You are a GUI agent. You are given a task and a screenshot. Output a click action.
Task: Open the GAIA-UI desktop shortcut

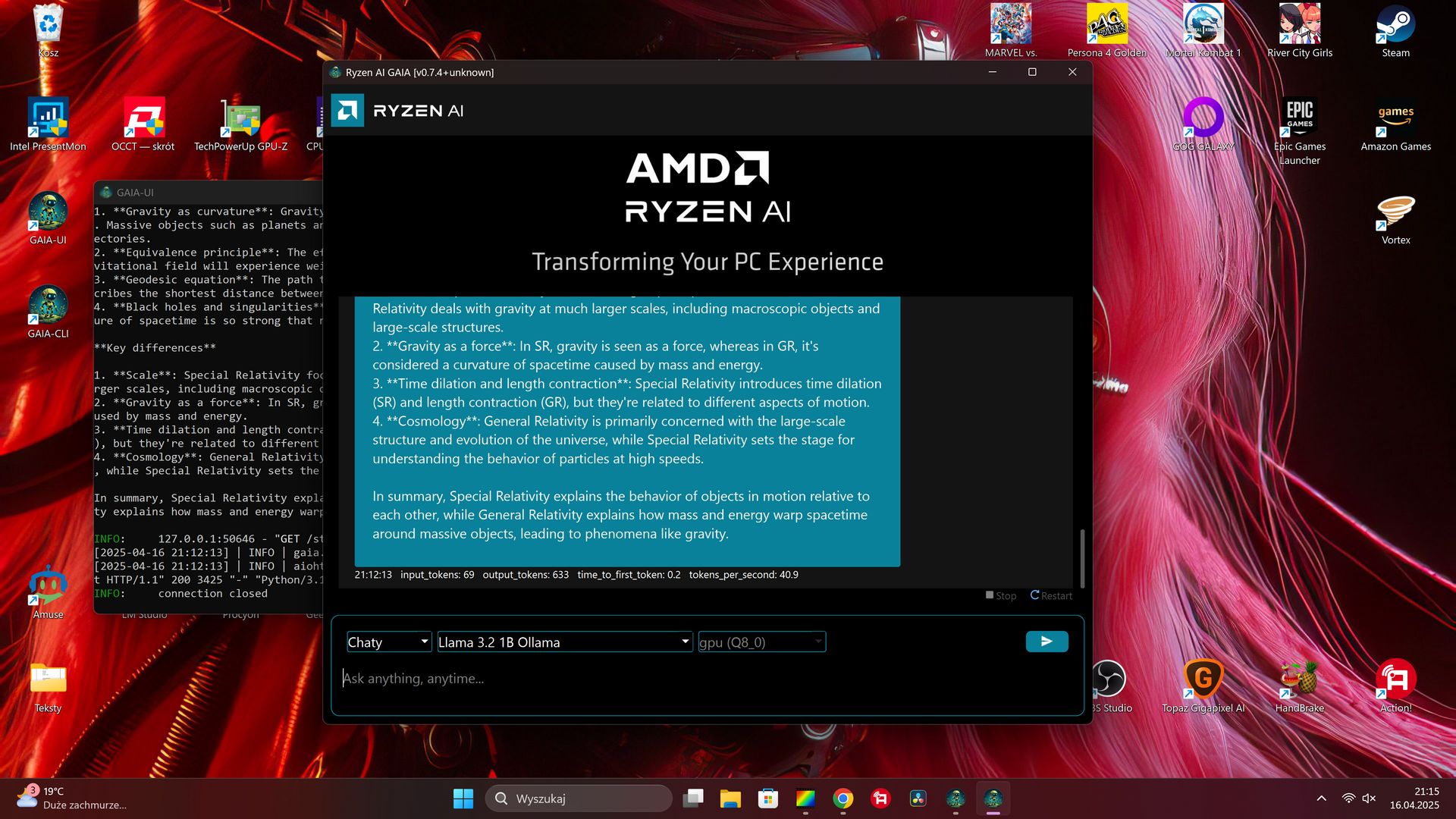click(48, 218)
